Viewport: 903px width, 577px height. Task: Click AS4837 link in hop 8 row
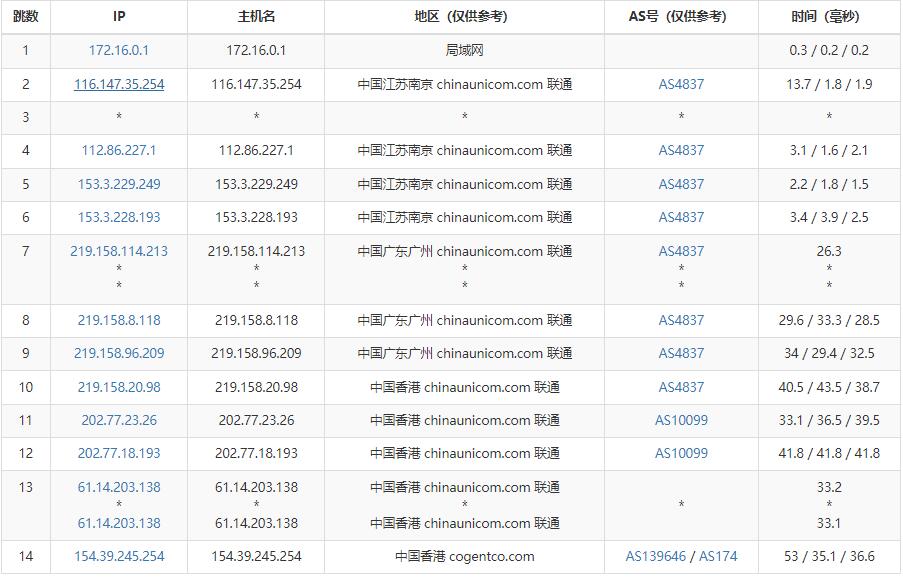pyautogui.click(x=681, y=320)
